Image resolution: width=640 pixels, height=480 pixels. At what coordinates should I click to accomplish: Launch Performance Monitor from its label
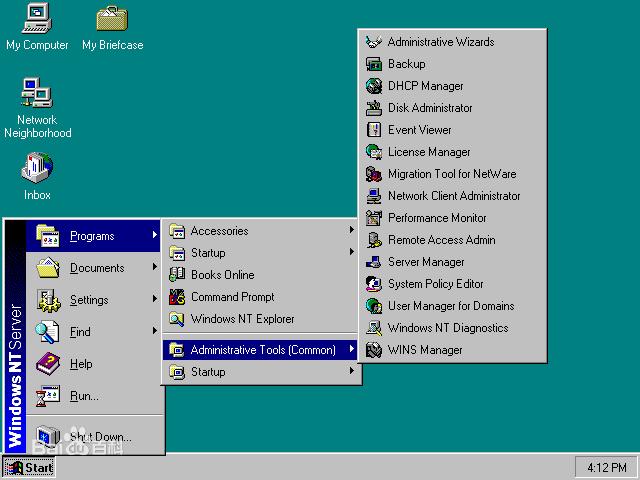[437, 218]
